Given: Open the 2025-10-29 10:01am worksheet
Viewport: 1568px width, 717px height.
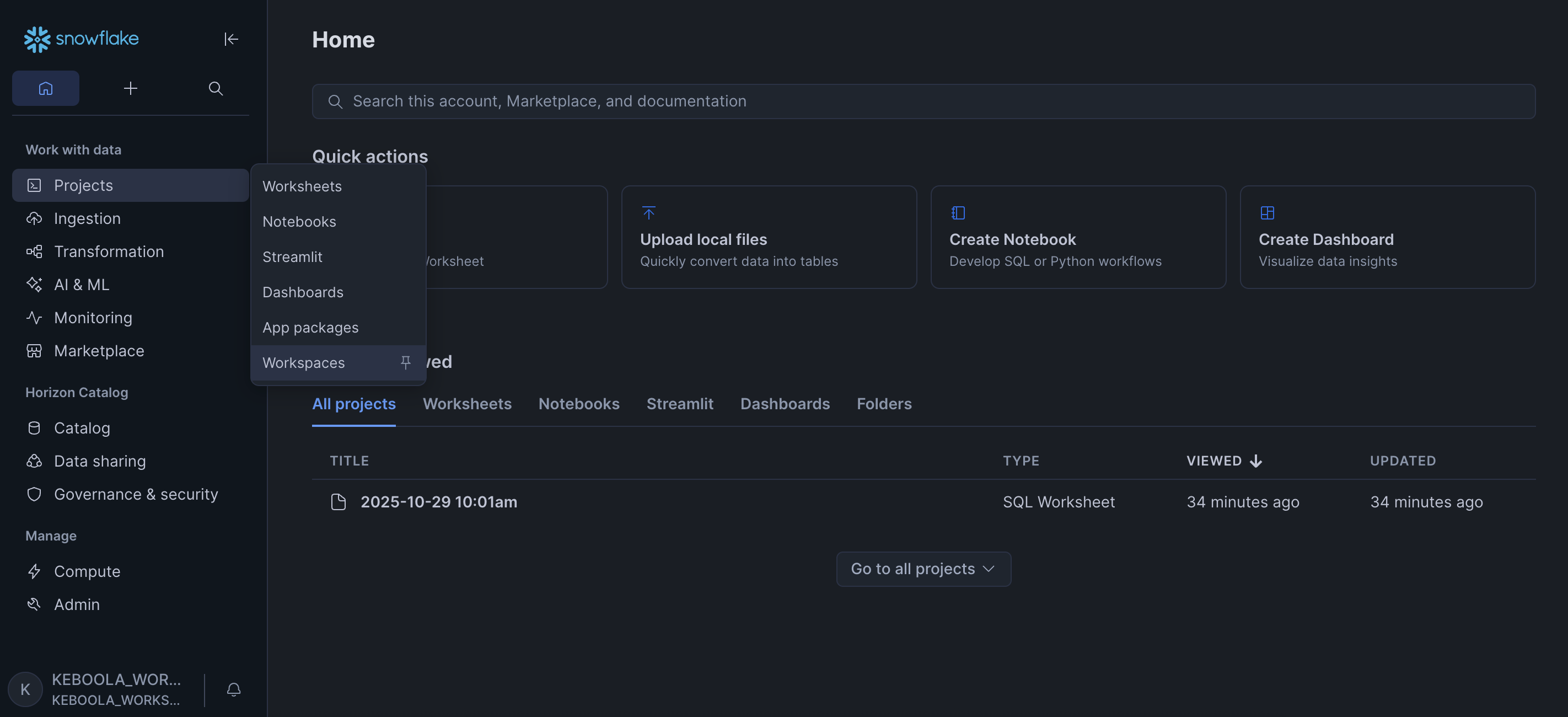Looking at the screenshot, I should click(438, 502).
